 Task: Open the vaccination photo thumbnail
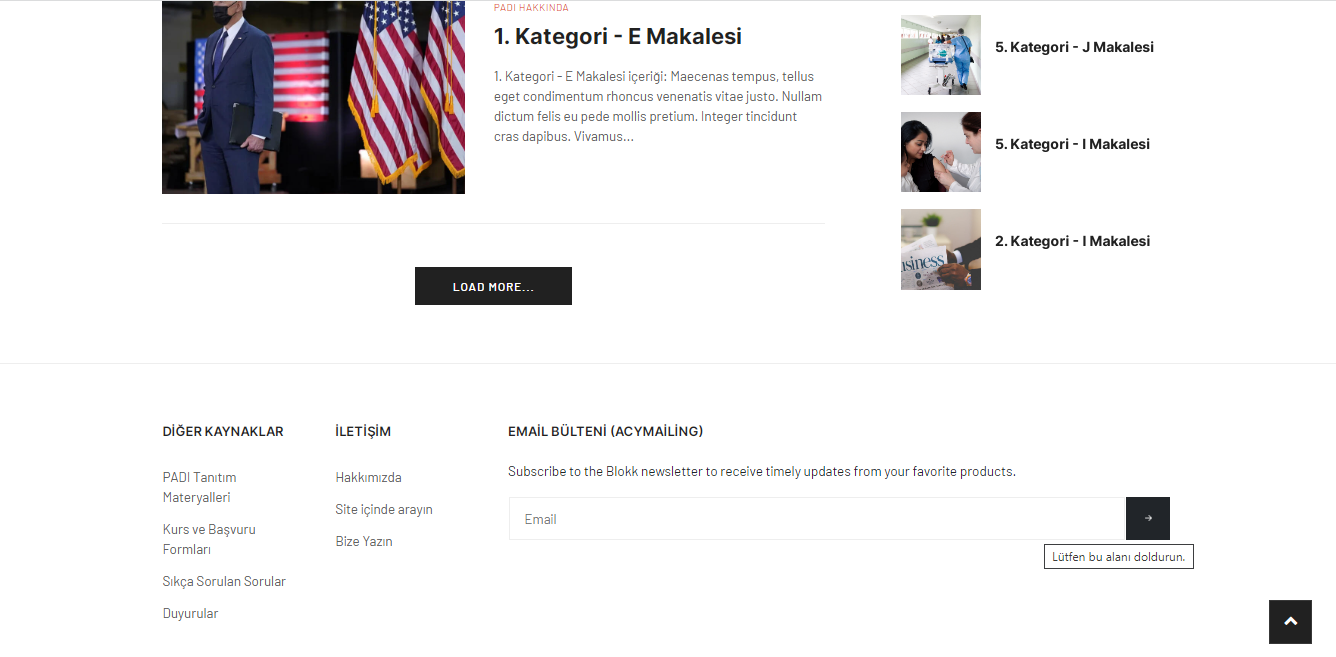coord(940,152)
